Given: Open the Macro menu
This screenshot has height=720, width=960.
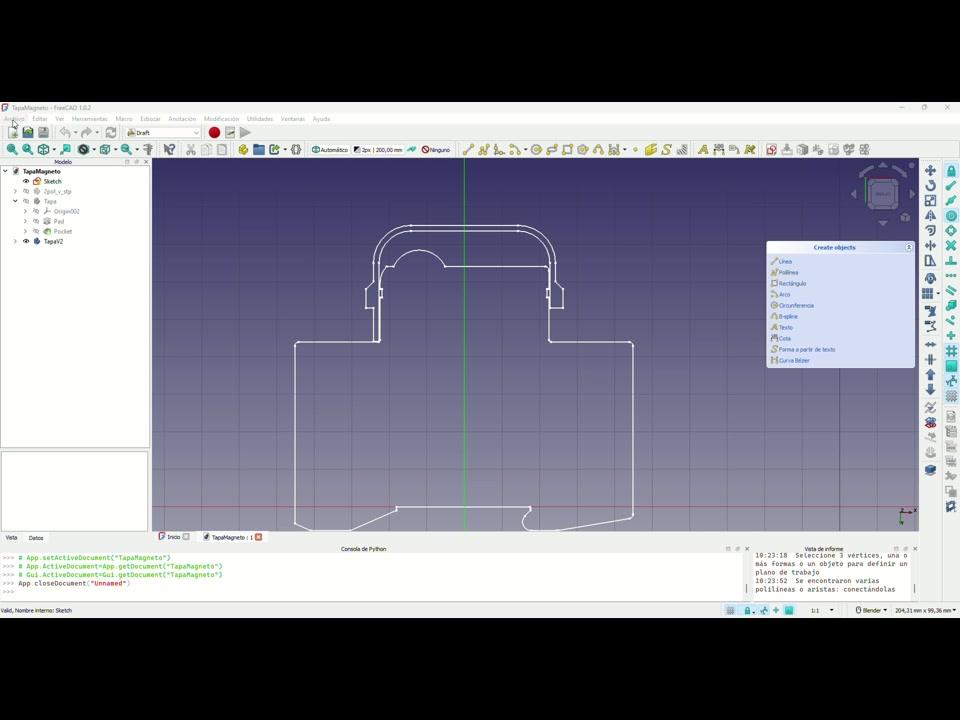Looking at the screenshot, I should [x=123, y=119].
